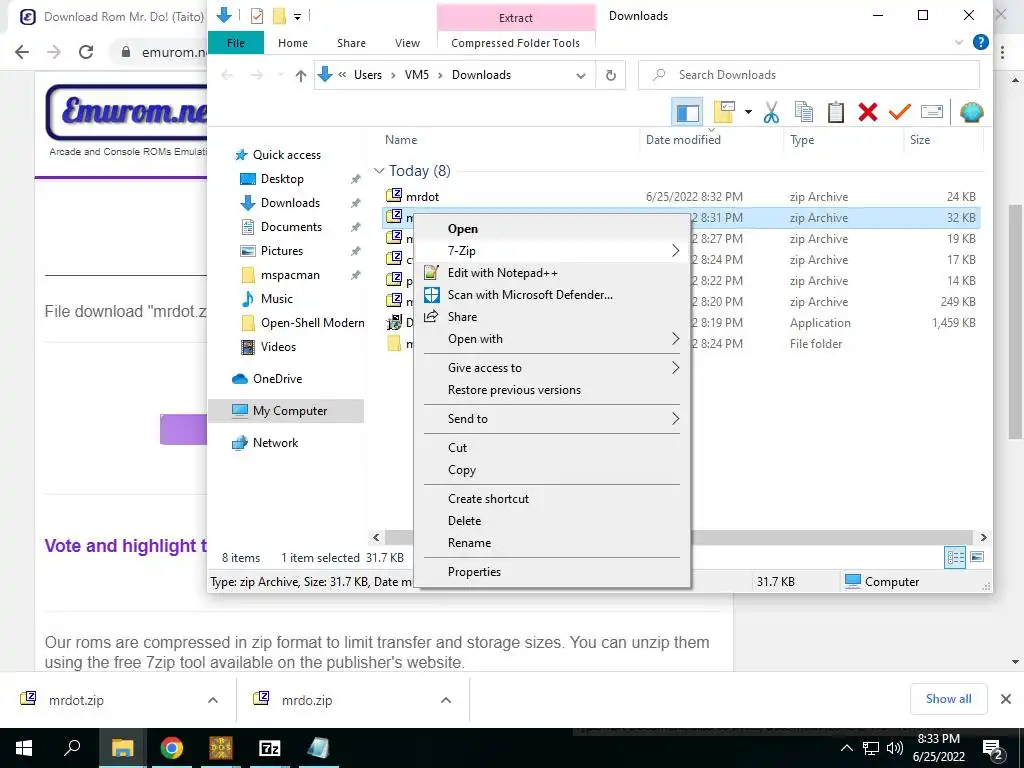Screen dimensions: 1024x768
Task: Open 7-Zip from the taskbar
Action: pos(270,748)
